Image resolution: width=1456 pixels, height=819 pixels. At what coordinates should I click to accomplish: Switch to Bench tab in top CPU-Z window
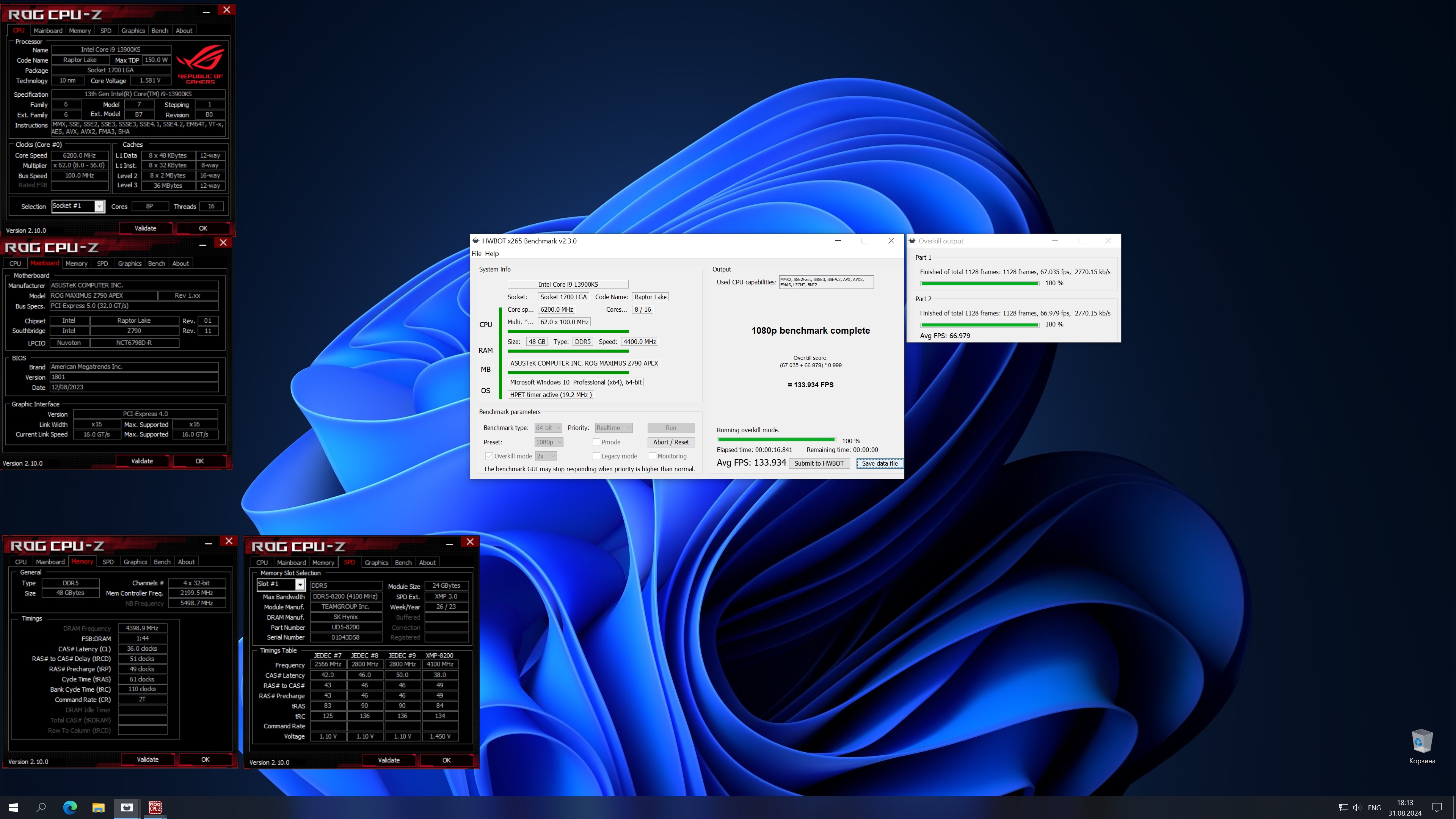tap(160, 30)
